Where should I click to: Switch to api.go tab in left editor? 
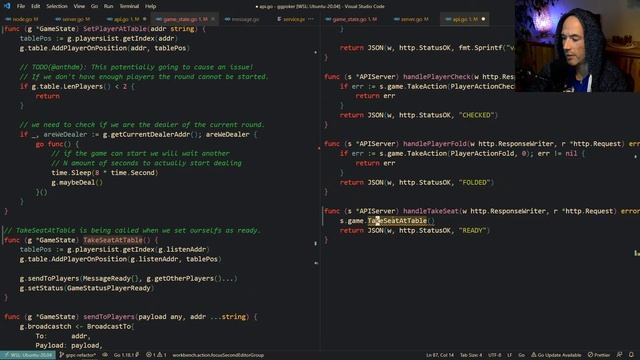(x=126, y=19)
